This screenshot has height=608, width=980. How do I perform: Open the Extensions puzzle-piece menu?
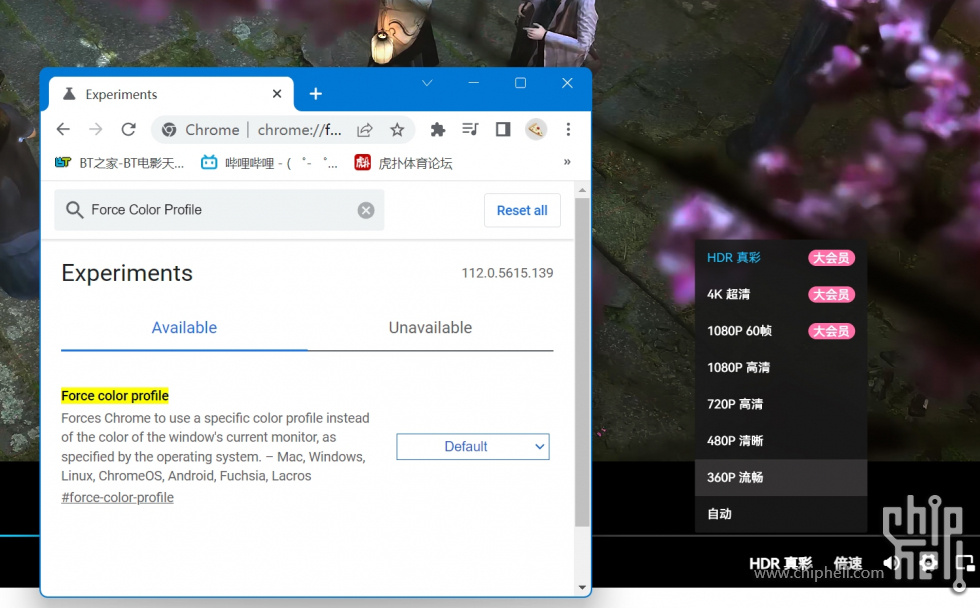click(438, 129)
